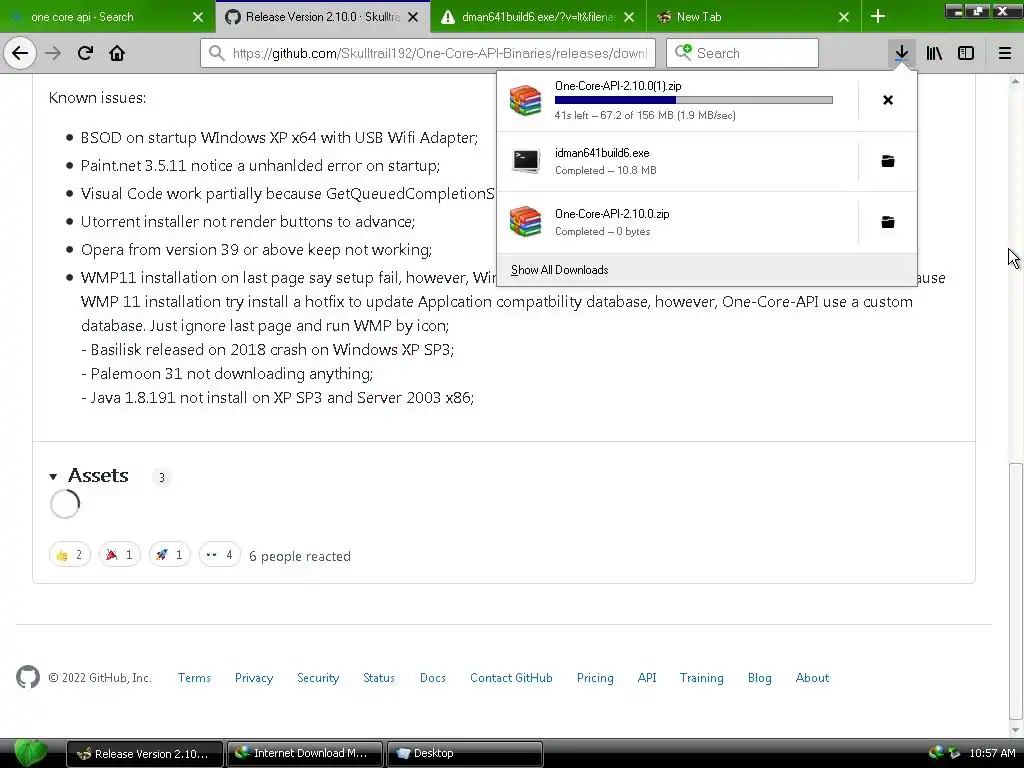Click the One-Core-API-2.10.0(1).zip progress bar
This screenshot has width=1024, height=768.
point(694,100)
